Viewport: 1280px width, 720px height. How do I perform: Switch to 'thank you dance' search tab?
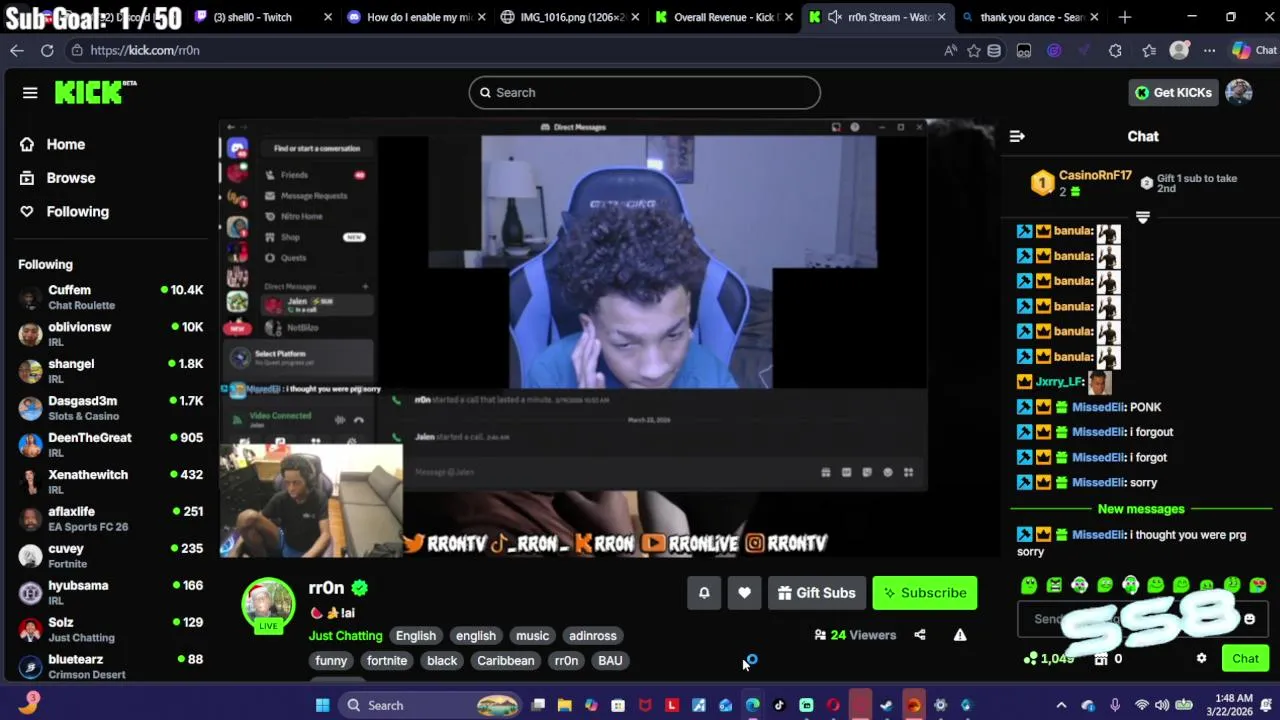[1032, 17]
